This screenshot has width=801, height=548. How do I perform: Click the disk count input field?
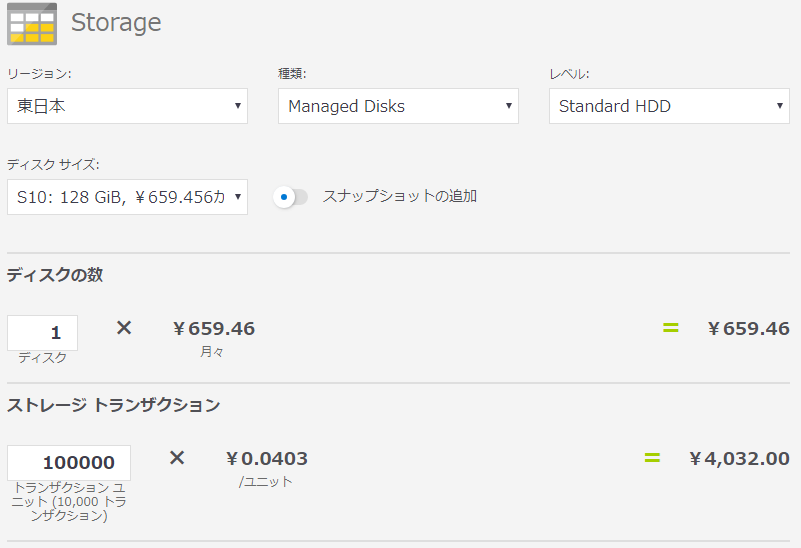pyautogui.click(x=42, y=333)
